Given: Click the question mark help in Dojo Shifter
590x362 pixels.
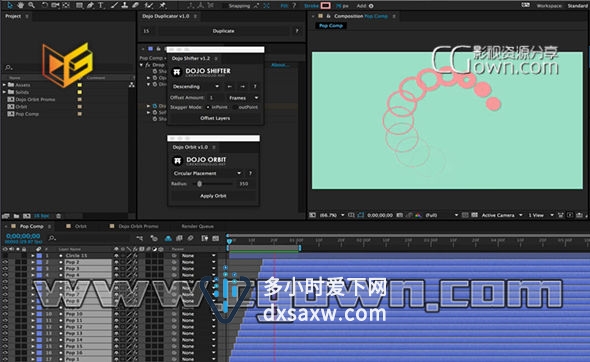Looking at the screenshot, I should pyautogui.click(x=255, y=87).
